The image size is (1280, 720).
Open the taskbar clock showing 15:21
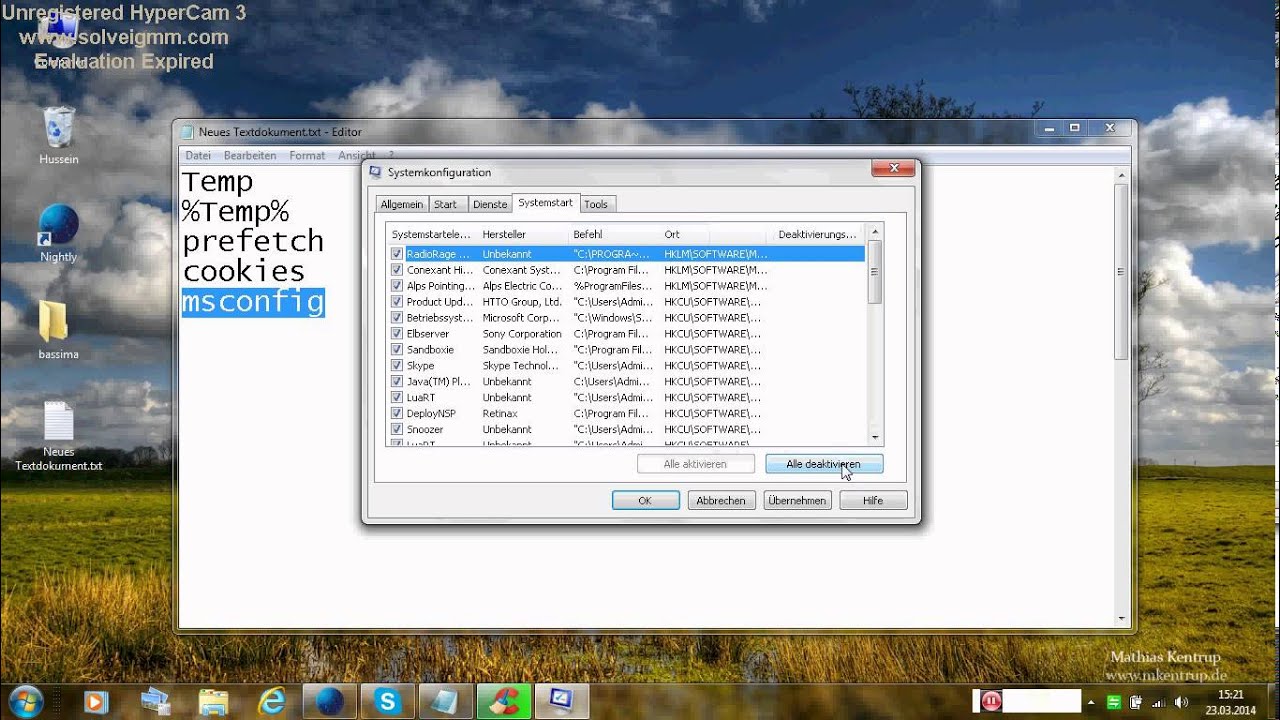click(x=1231, y=702)
